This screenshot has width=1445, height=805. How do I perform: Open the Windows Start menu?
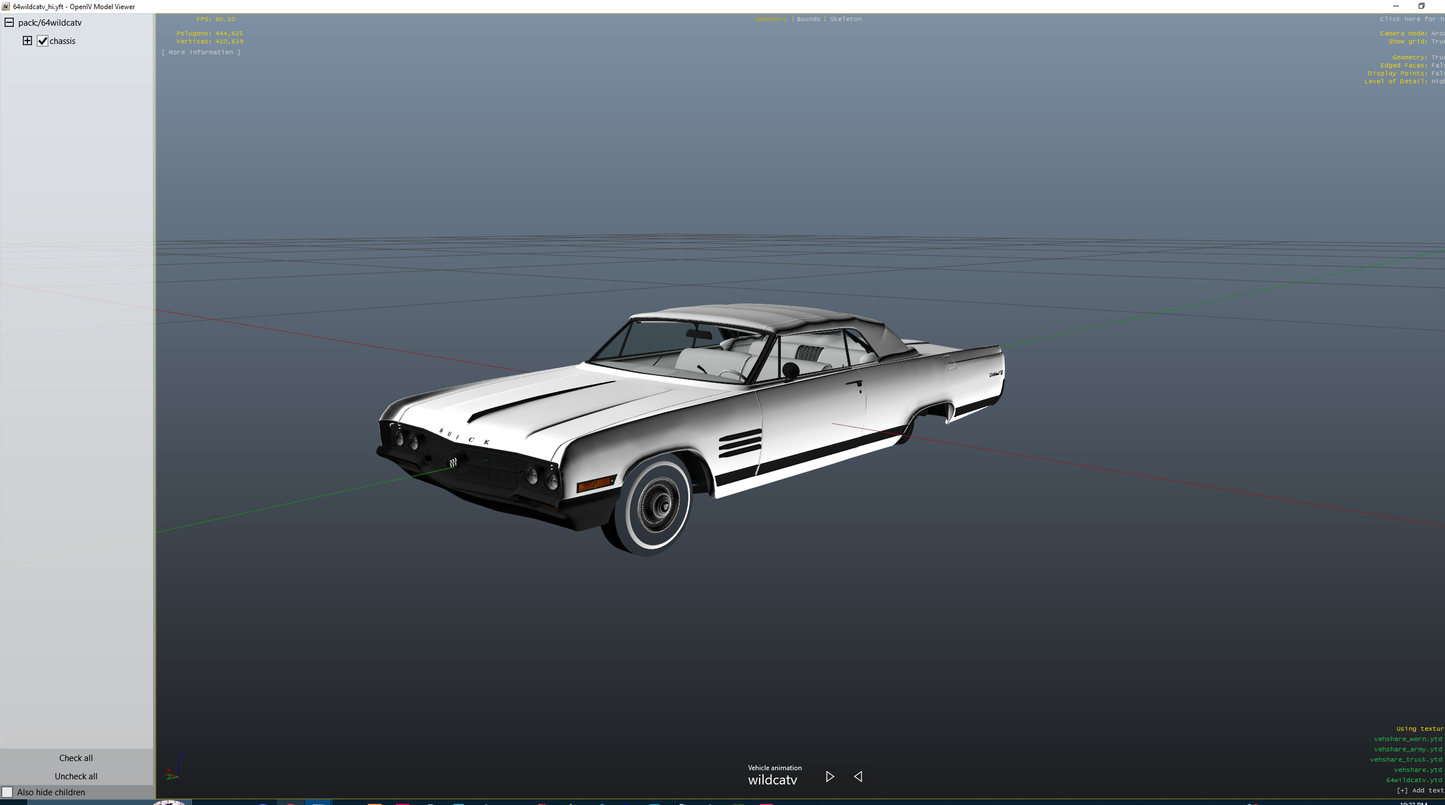[169, 802]
